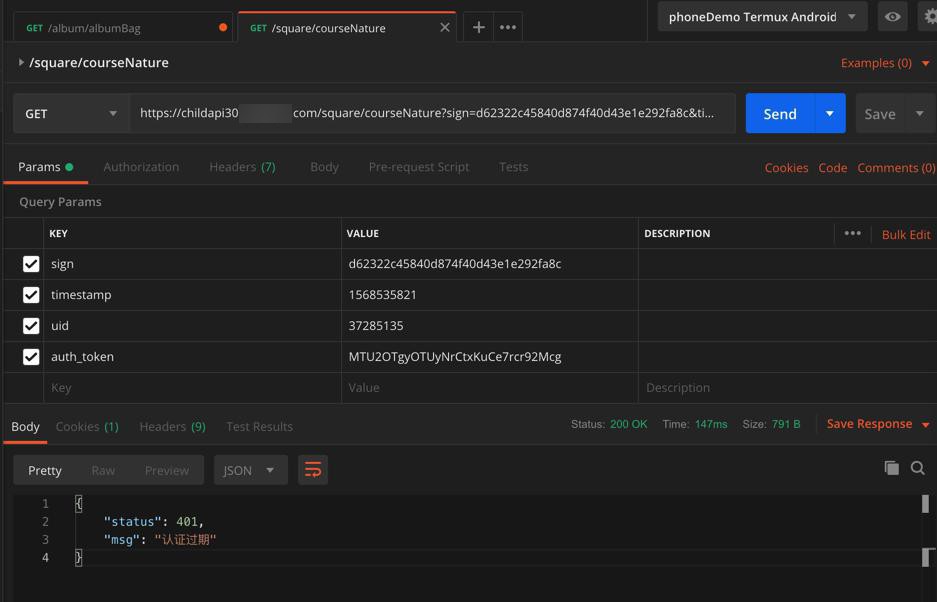Open the Comments (0) link
This screenshot has width=937, height=602.
click(x=896, y=168)
